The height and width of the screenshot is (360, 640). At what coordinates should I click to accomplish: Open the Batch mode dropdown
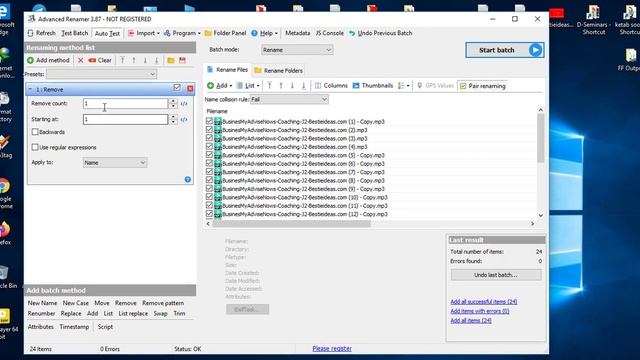(x=297, y=50)
